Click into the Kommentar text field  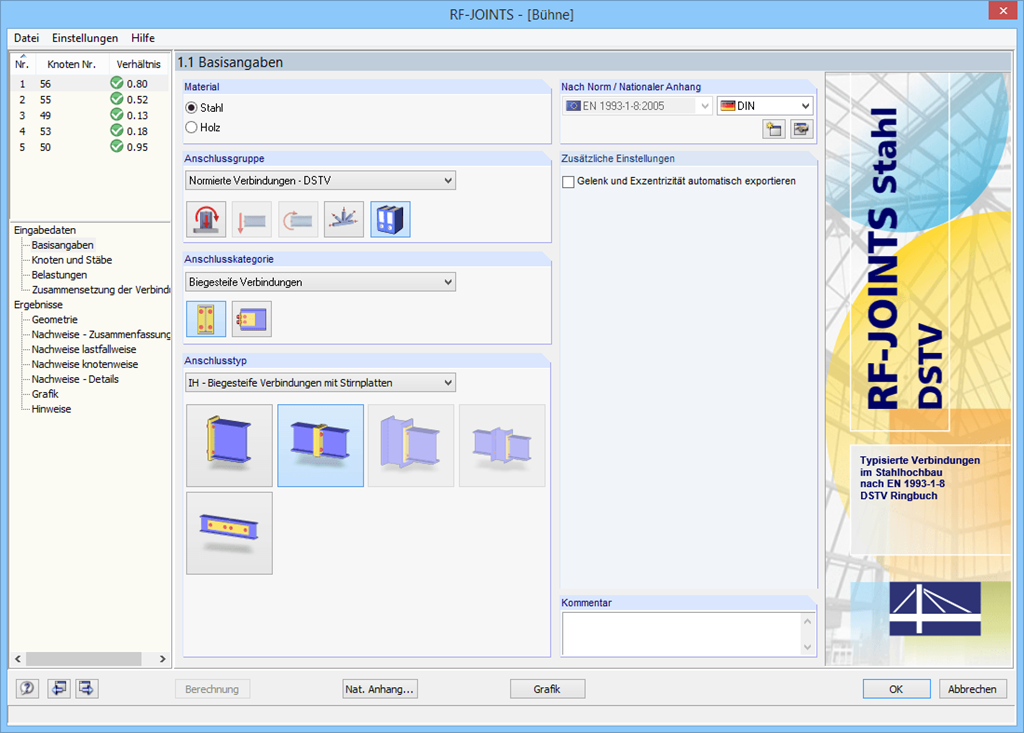pos(682,633)
